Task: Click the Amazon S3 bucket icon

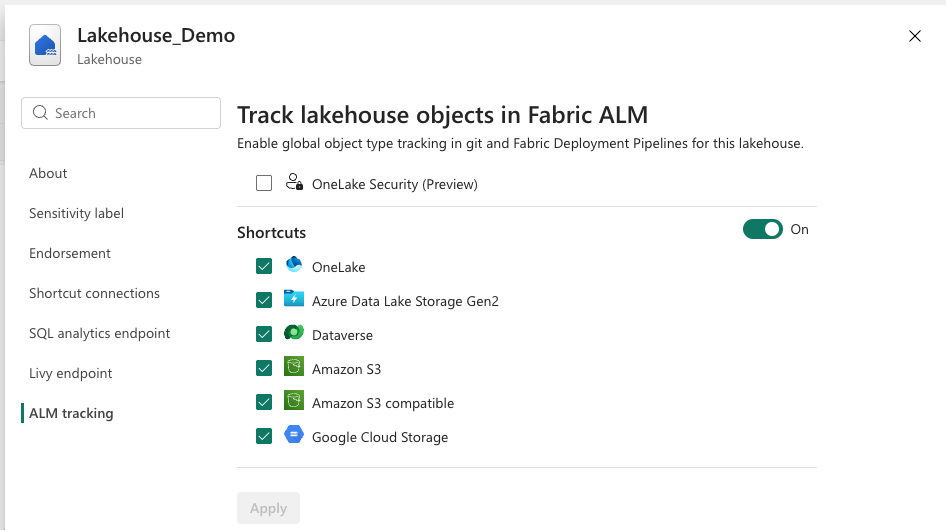Action: [x=294, y=368]
